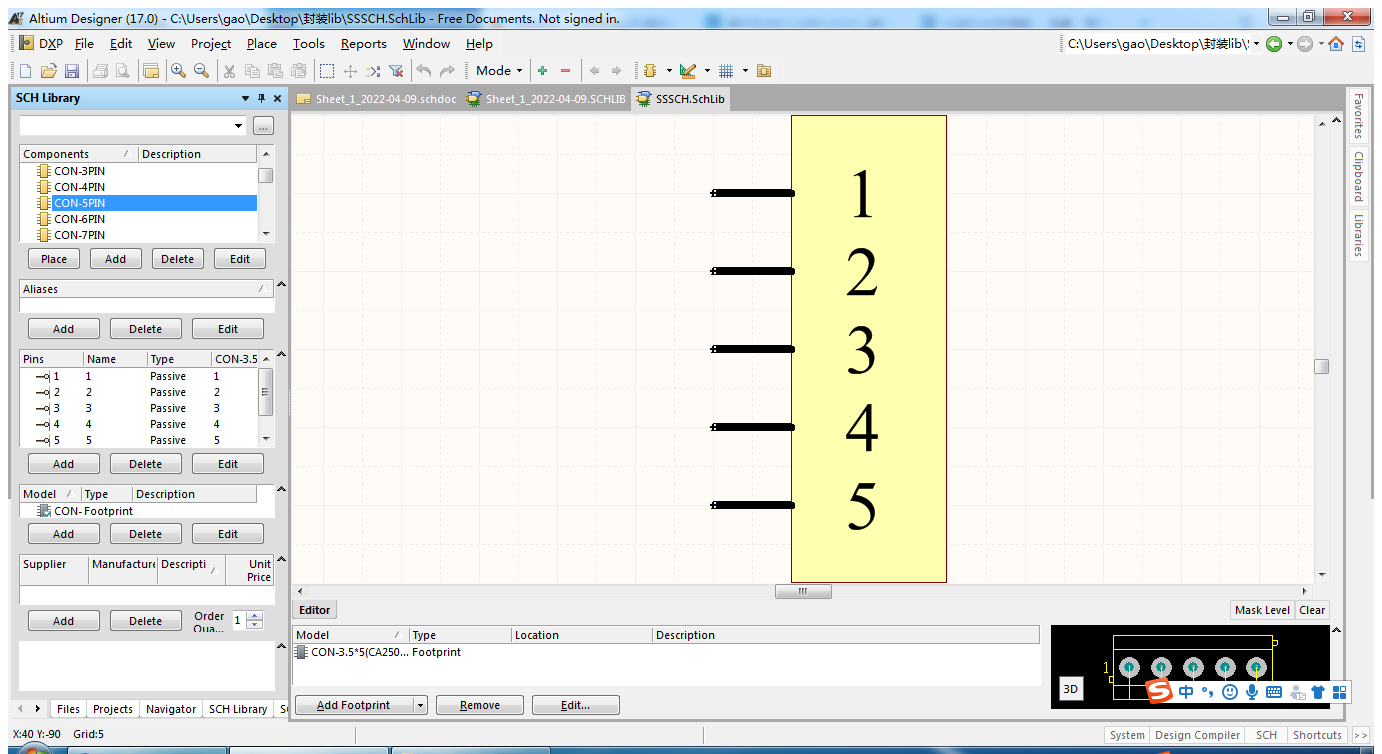This screenshot has width=1382, height=754.
Task: Open the Mode dropdown in the toolbar
Action: point(499,71)
